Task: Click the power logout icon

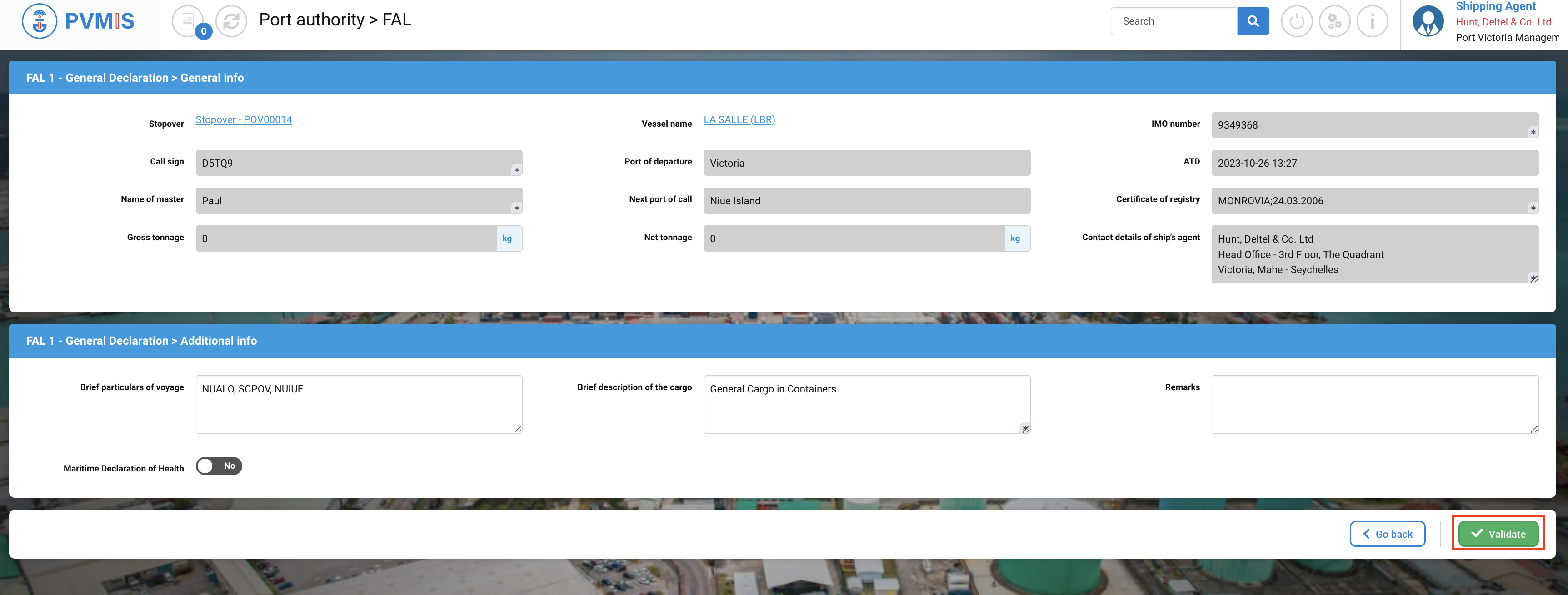Action: click(x=1297, y=21)
